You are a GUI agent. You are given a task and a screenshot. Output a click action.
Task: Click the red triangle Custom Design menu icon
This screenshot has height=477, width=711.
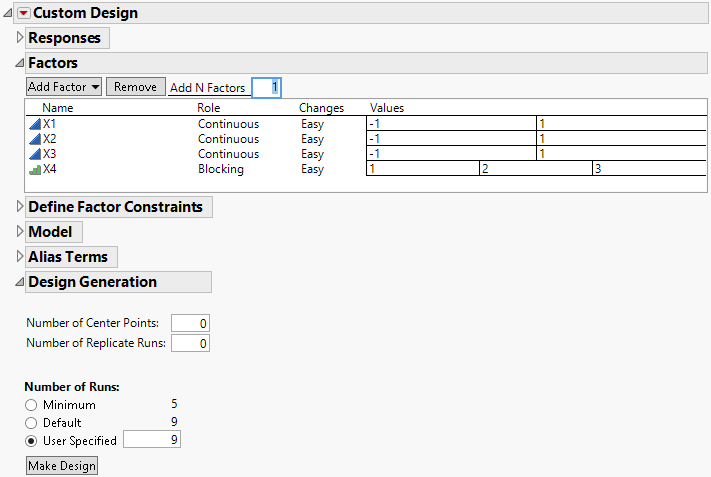pyautogui.click(x=24, y=13)
